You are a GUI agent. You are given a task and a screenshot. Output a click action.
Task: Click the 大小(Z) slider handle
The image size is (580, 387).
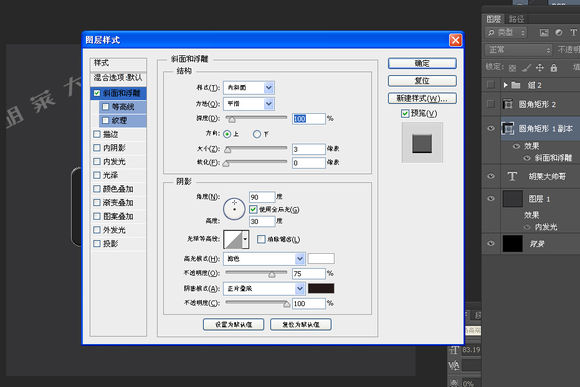pos(228,149)
